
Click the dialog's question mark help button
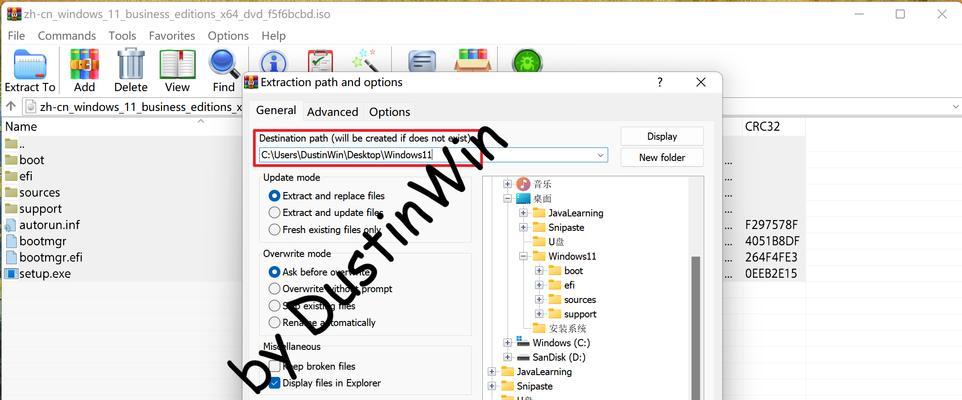tap(660, 82)
